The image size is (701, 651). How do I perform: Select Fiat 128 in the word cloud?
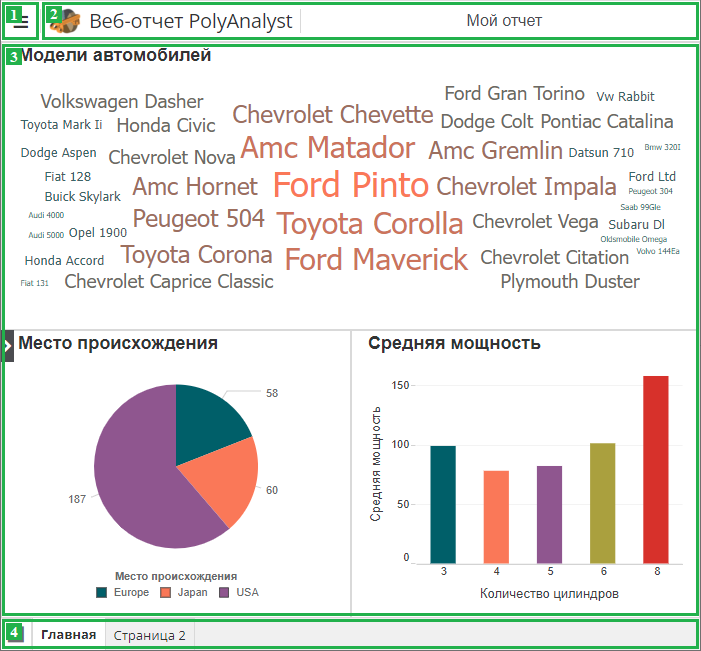pyautogui.click(x=68, y=177)
